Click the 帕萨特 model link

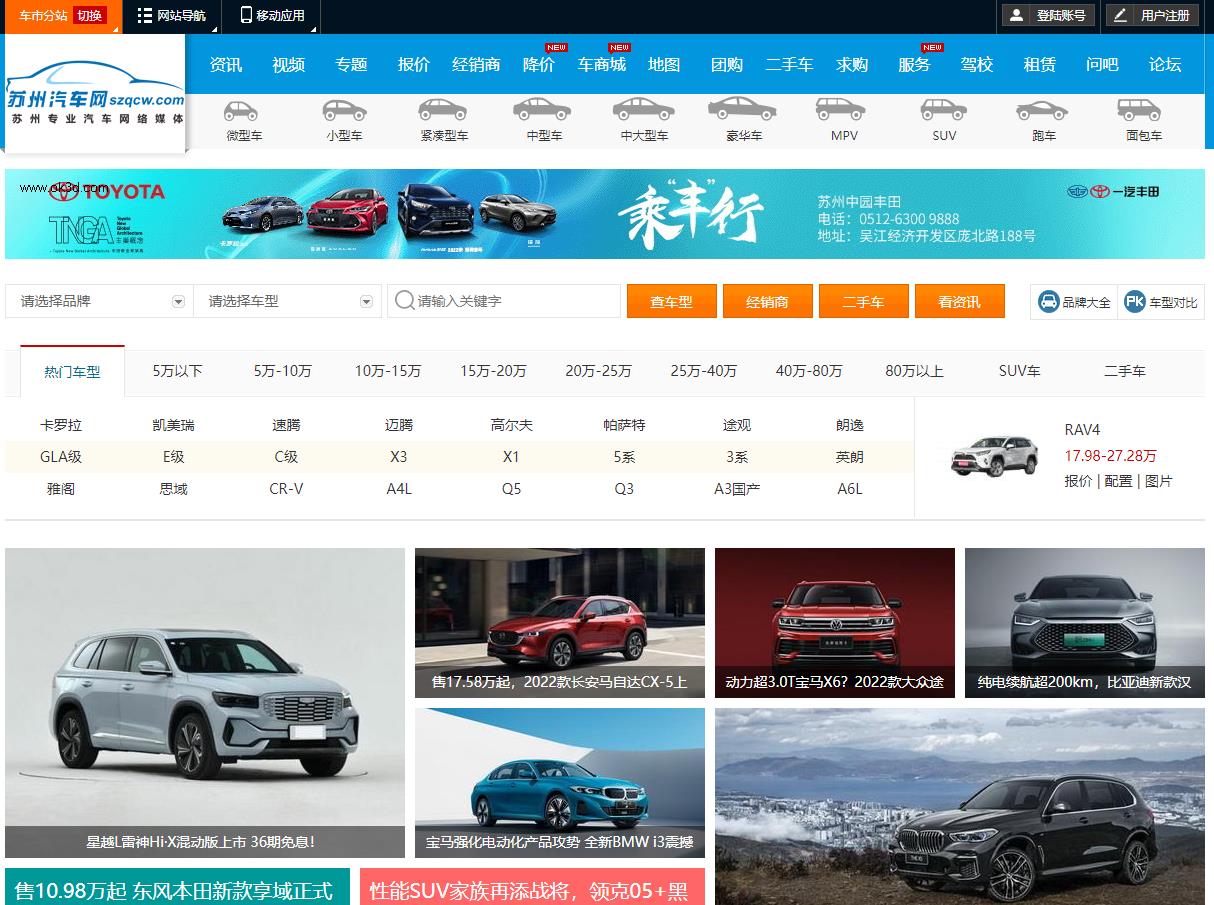coord(625,425)
